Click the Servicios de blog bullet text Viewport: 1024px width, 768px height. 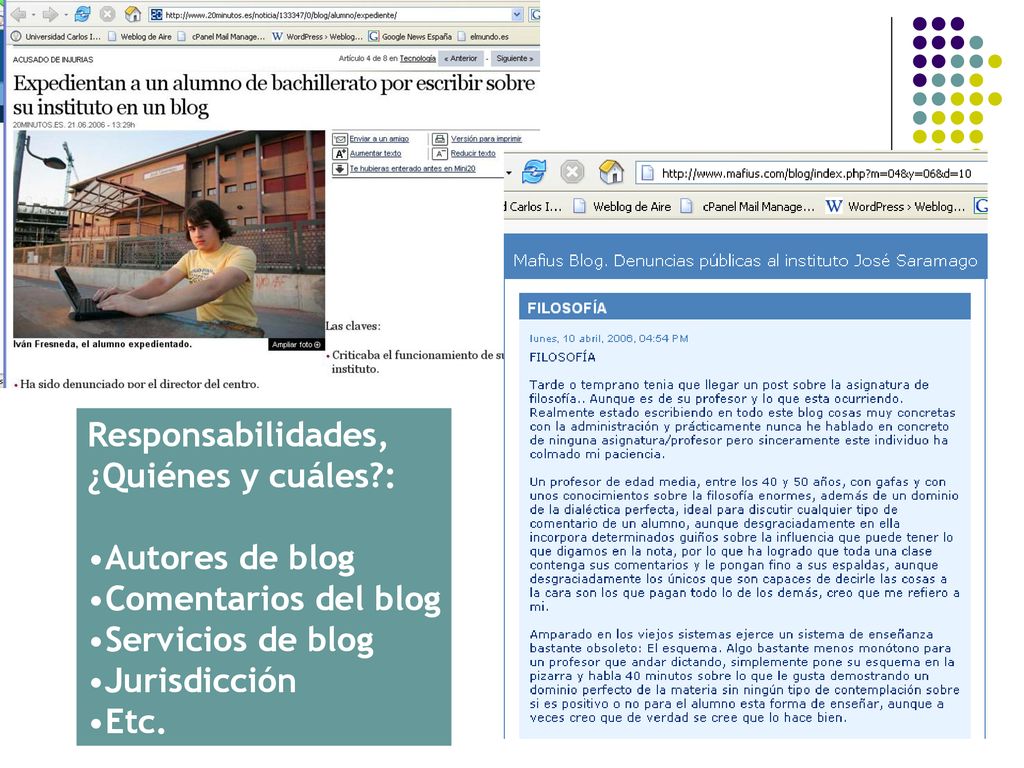click(239, 640)
